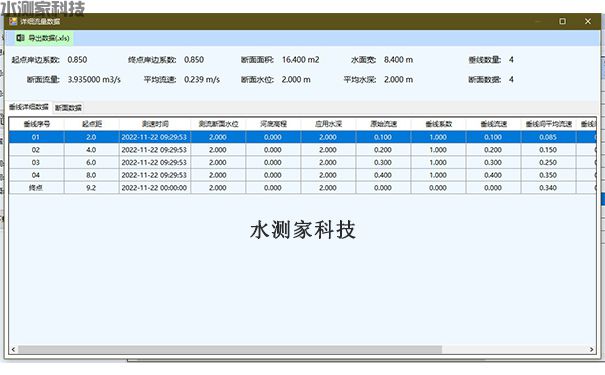Click the 原始流速 column header
The image size is (605, 375).
point(384,124)
